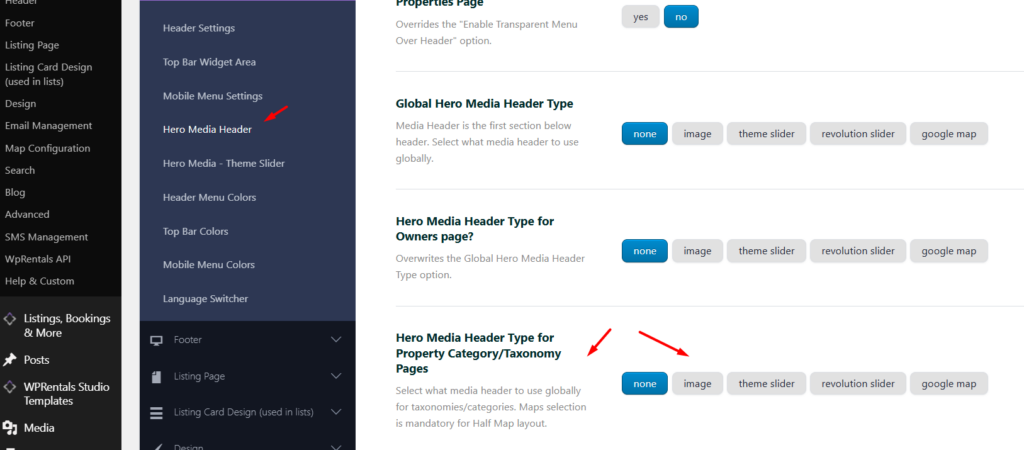Open Advanced in the WordPress sidebar
The width and height of the screenshot is (1024, 450).
coord(27,214)
